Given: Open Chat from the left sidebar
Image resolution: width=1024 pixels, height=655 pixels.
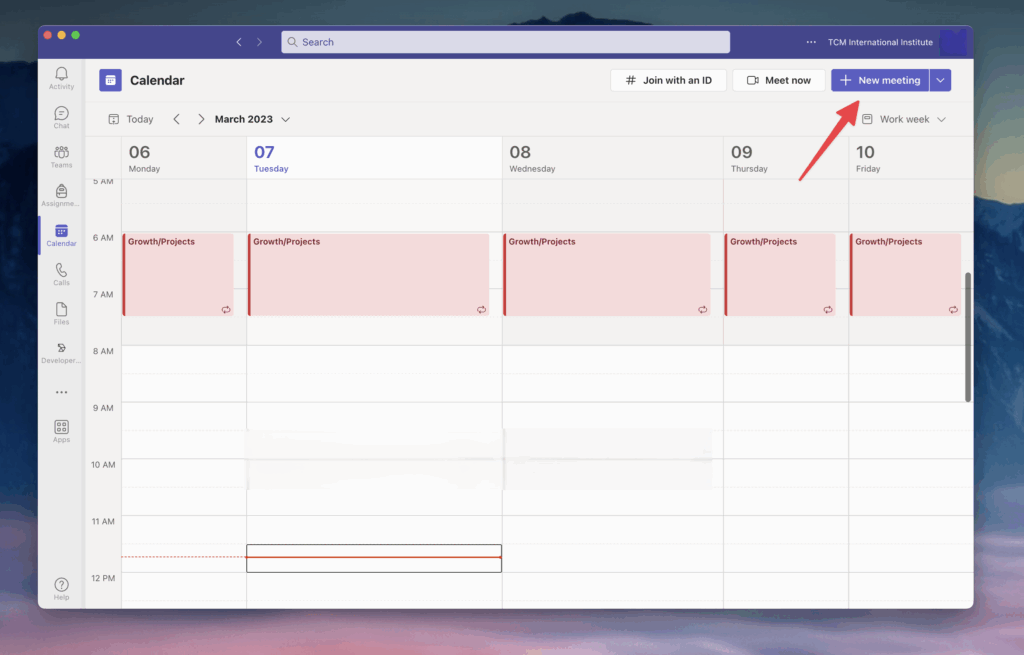Looking at the screenshot, I should (x=61, y=117).
